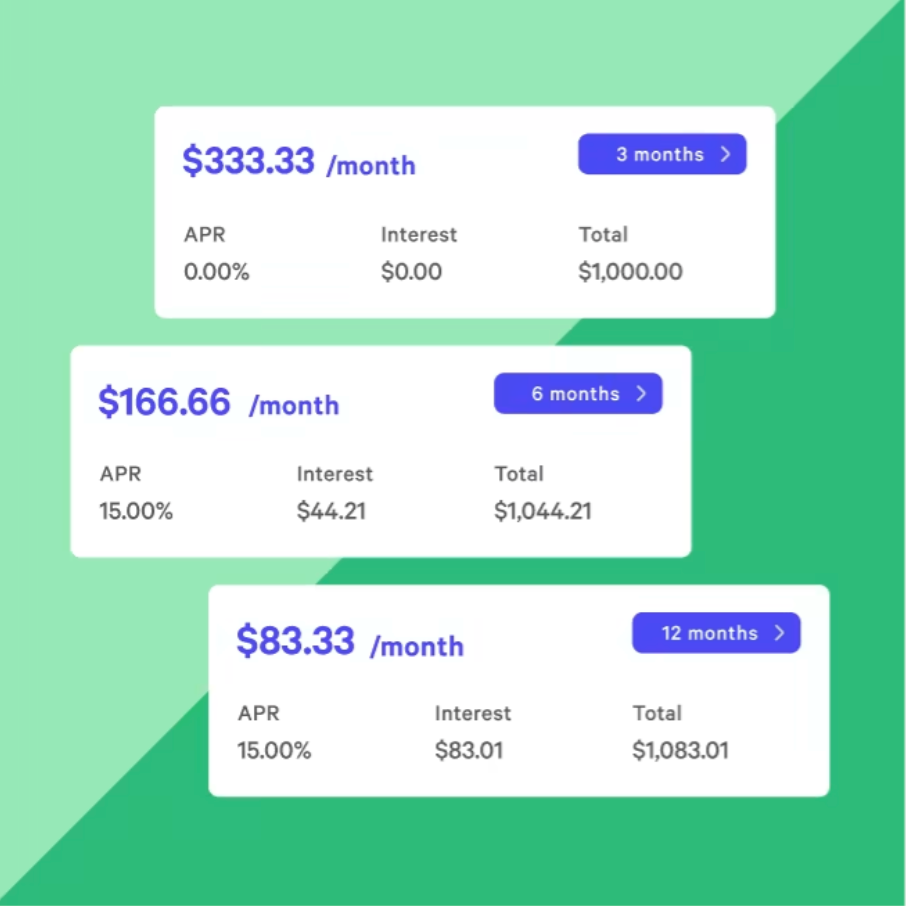Click the 15.00% APR in the 6-month card
This screenshot has height=908, width=908.
pyautogui.click(x=136, y=512)
